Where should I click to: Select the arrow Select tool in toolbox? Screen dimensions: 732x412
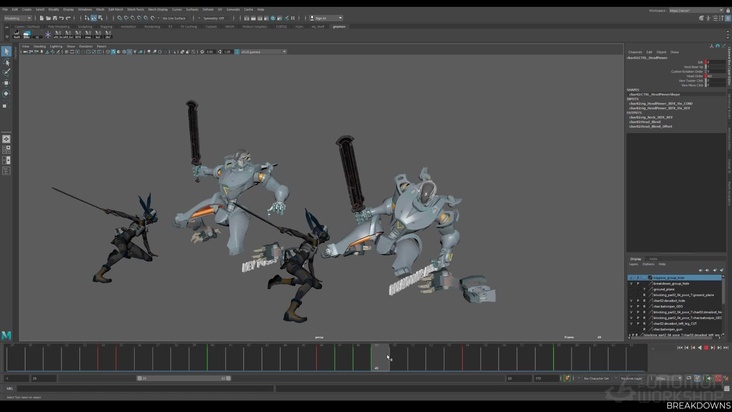point(6,51)
